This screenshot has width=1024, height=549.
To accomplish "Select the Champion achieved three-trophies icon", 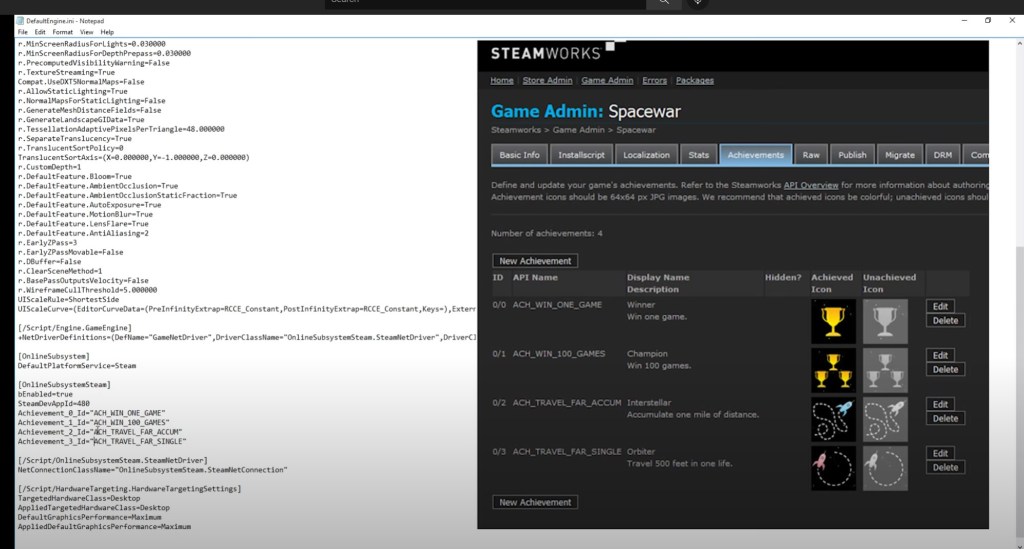I will [x=833, y=370].
